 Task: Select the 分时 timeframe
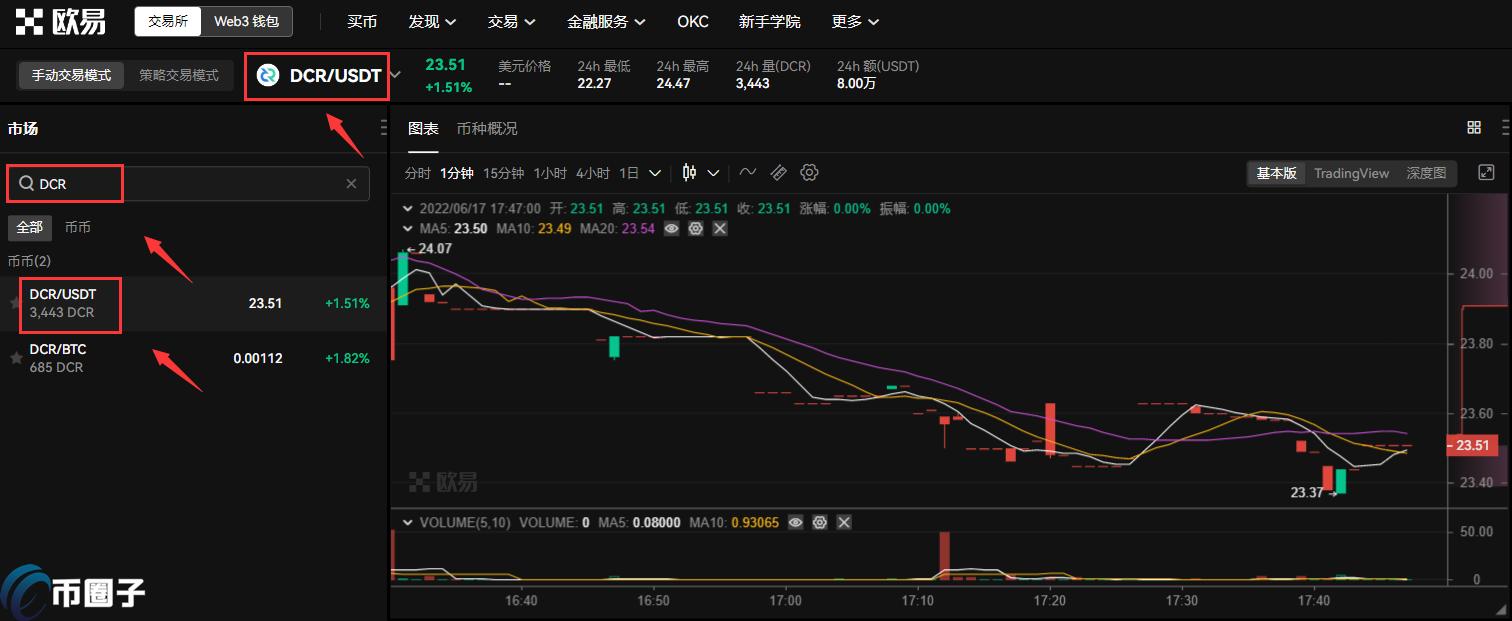click(417, 173)
